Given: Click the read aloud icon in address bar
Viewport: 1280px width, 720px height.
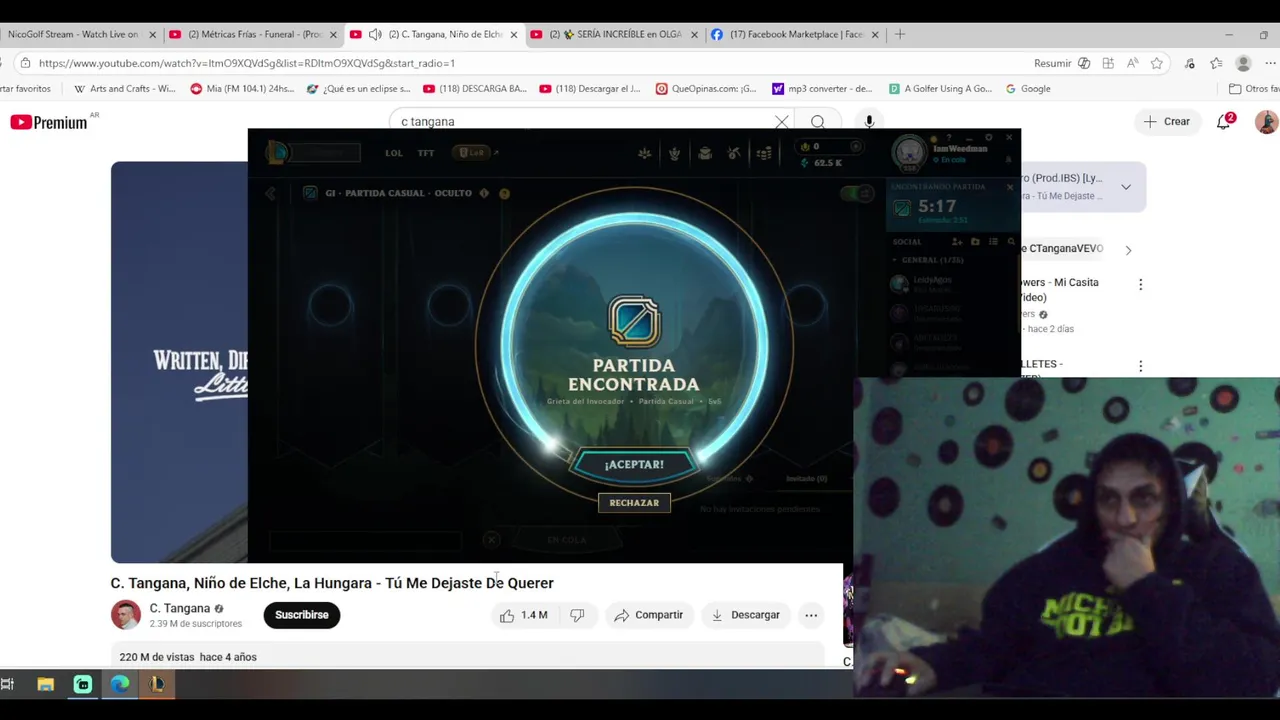Looking at the screenshot, I should point(1132,63).
